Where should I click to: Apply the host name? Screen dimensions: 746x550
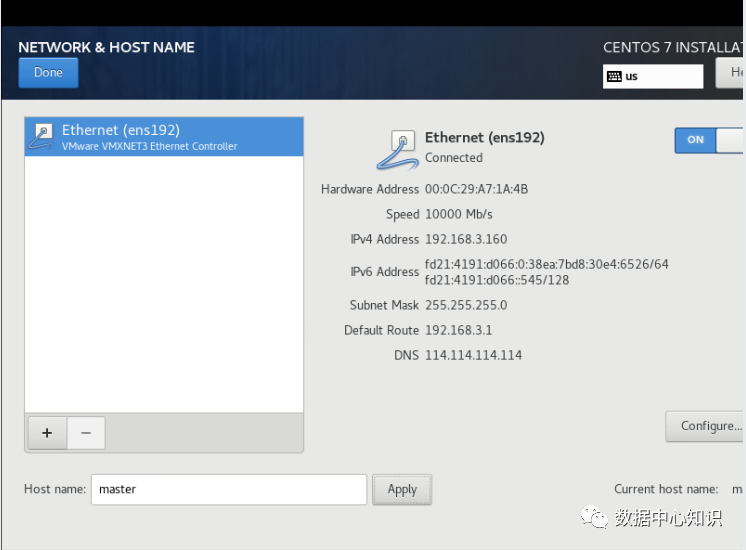point(402,489)
